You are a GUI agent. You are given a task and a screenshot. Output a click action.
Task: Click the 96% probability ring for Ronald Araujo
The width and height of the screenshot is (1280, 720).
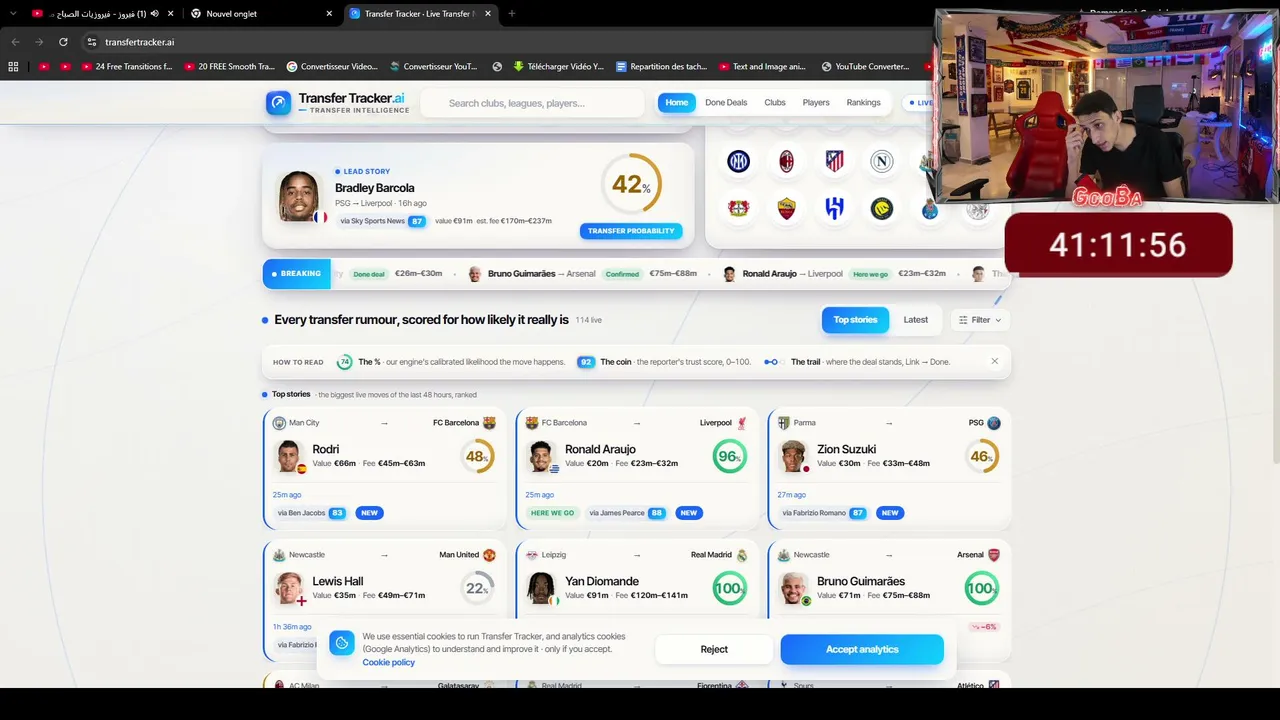[x=730, y=456]
